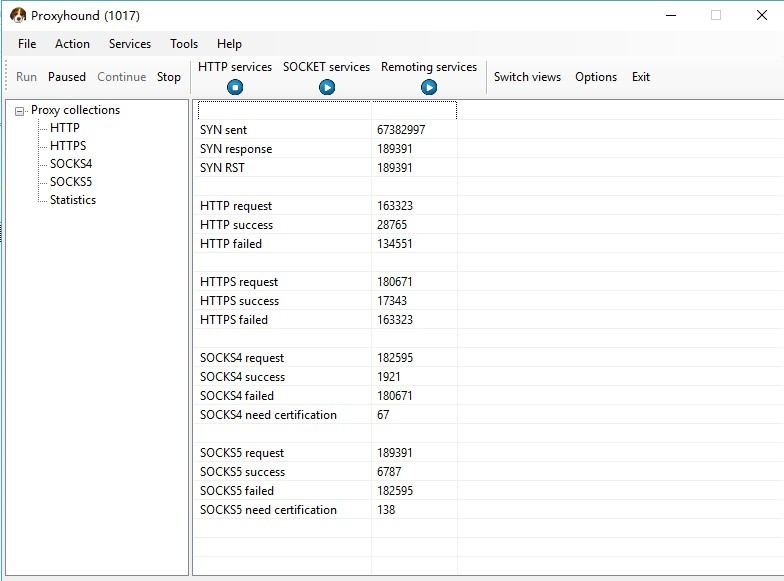Click the value 67
This screenshot has height=581, width=784.
click(383, 415)
